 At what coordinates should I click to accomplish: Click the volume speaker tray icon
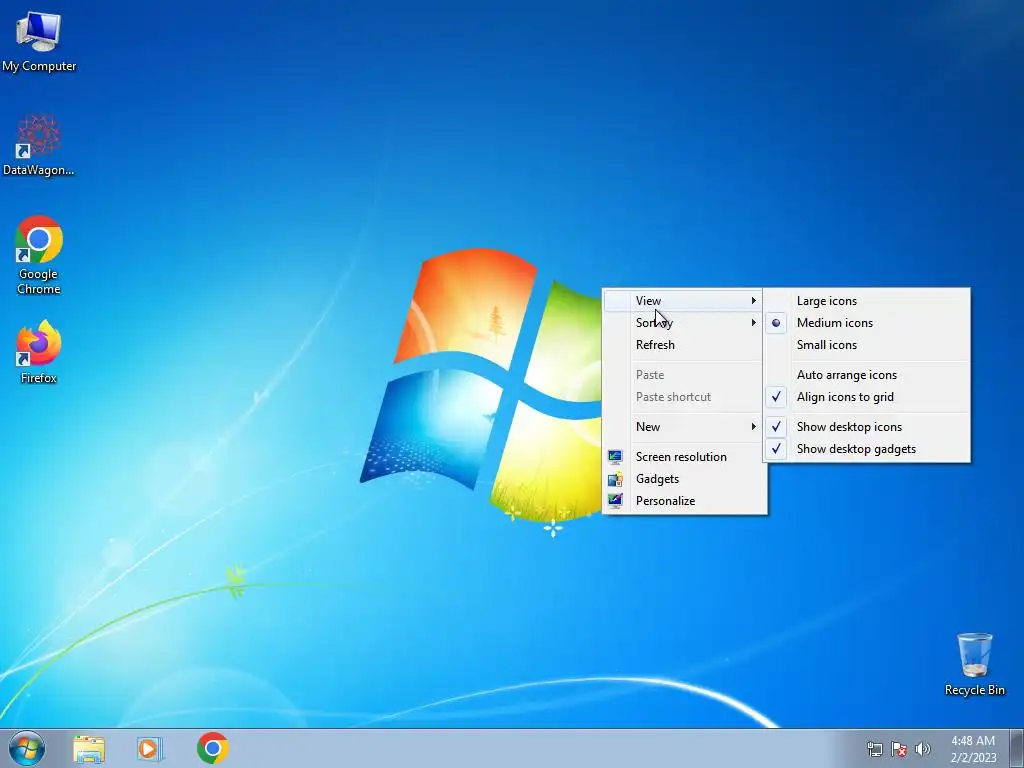923,749
